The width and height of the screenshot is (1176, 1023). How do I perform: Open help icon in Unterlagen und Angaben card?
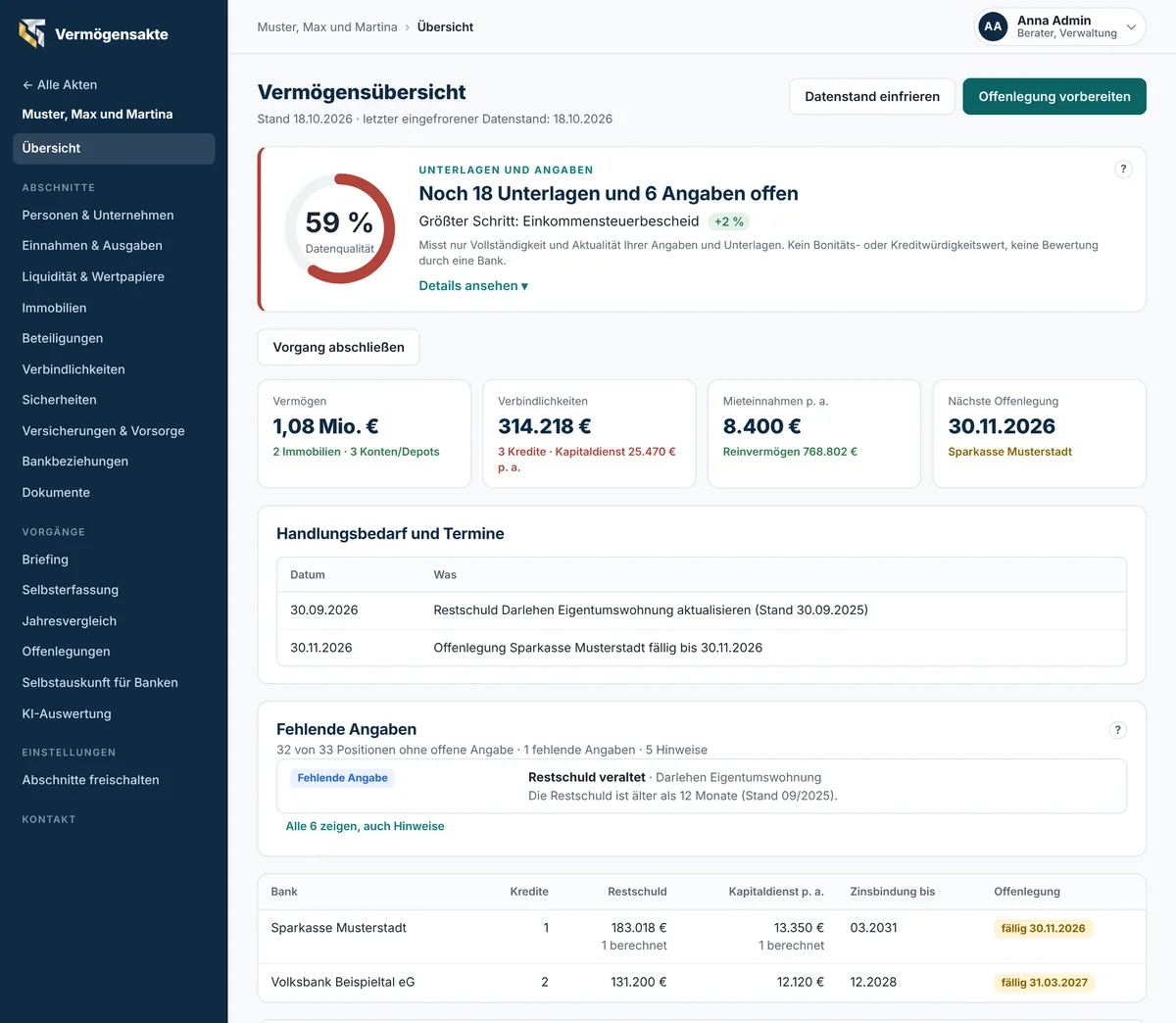pos(1123,169)
